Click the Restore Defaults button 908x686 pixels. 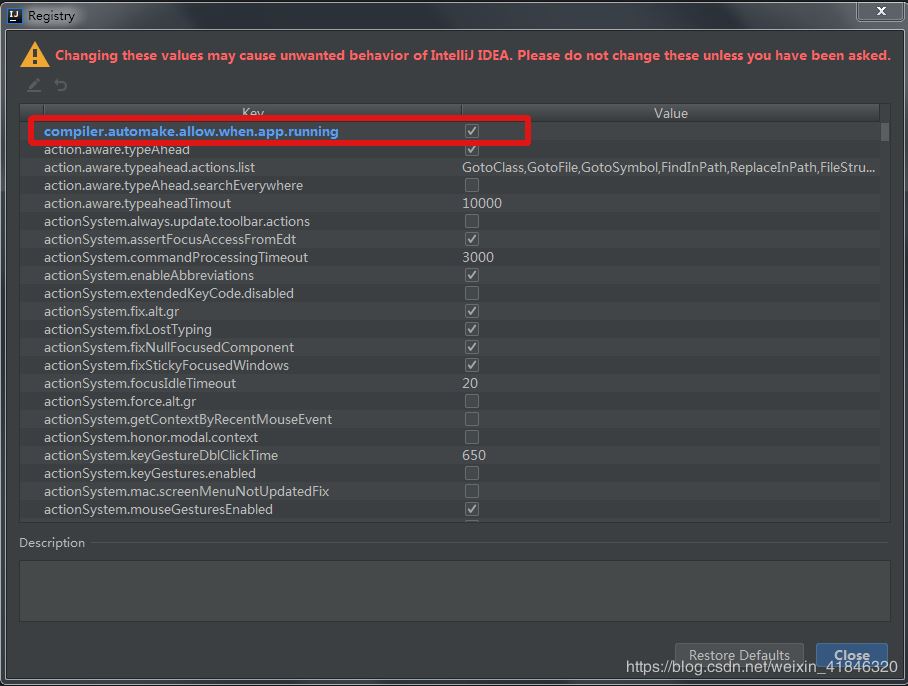pyautogui.click(x=739, y=655)
